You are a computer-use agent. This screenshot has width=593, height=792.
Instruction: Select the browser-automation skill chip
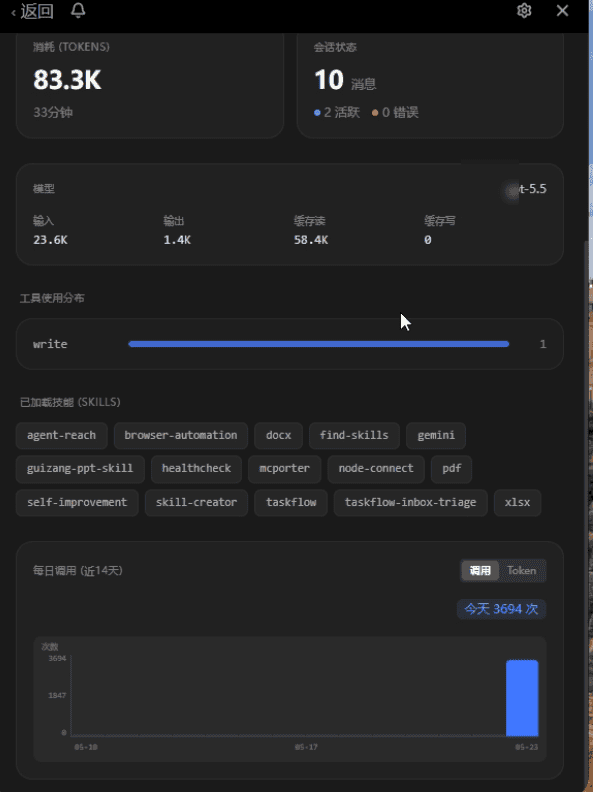pyautogui.click(x=181, y=435)
